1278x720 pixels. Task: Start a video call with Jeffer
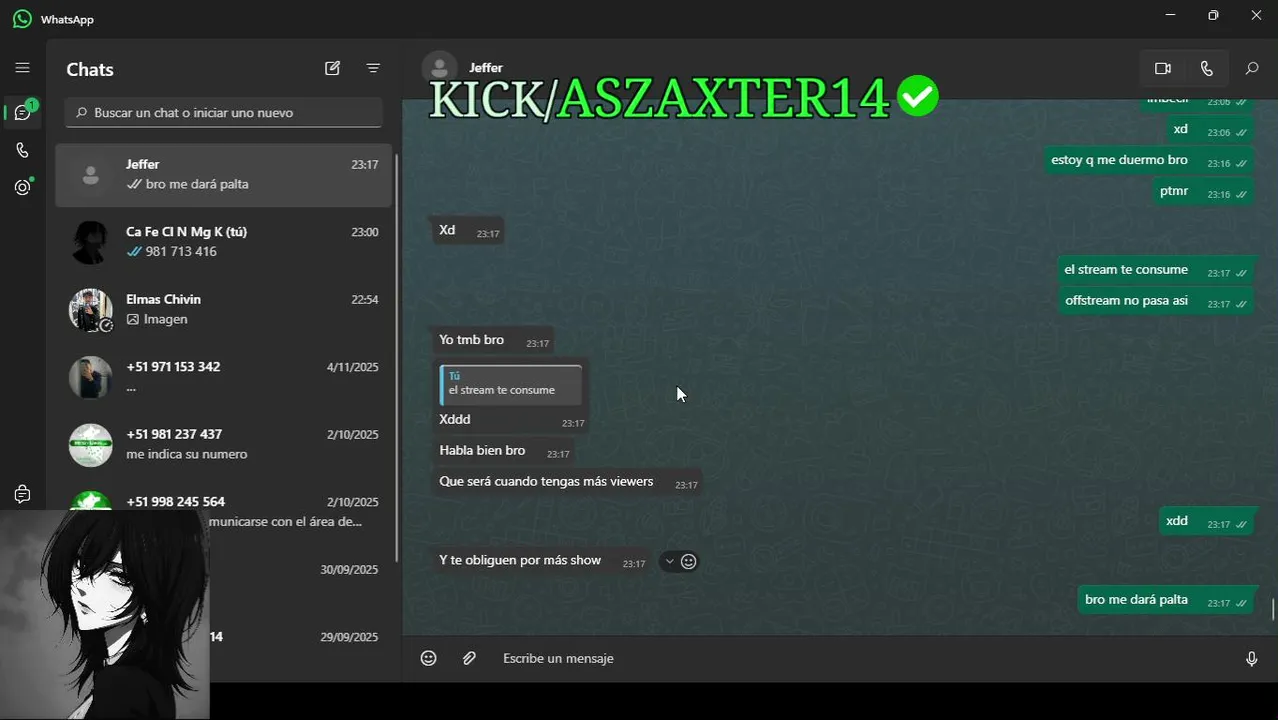click(1162, 68)
